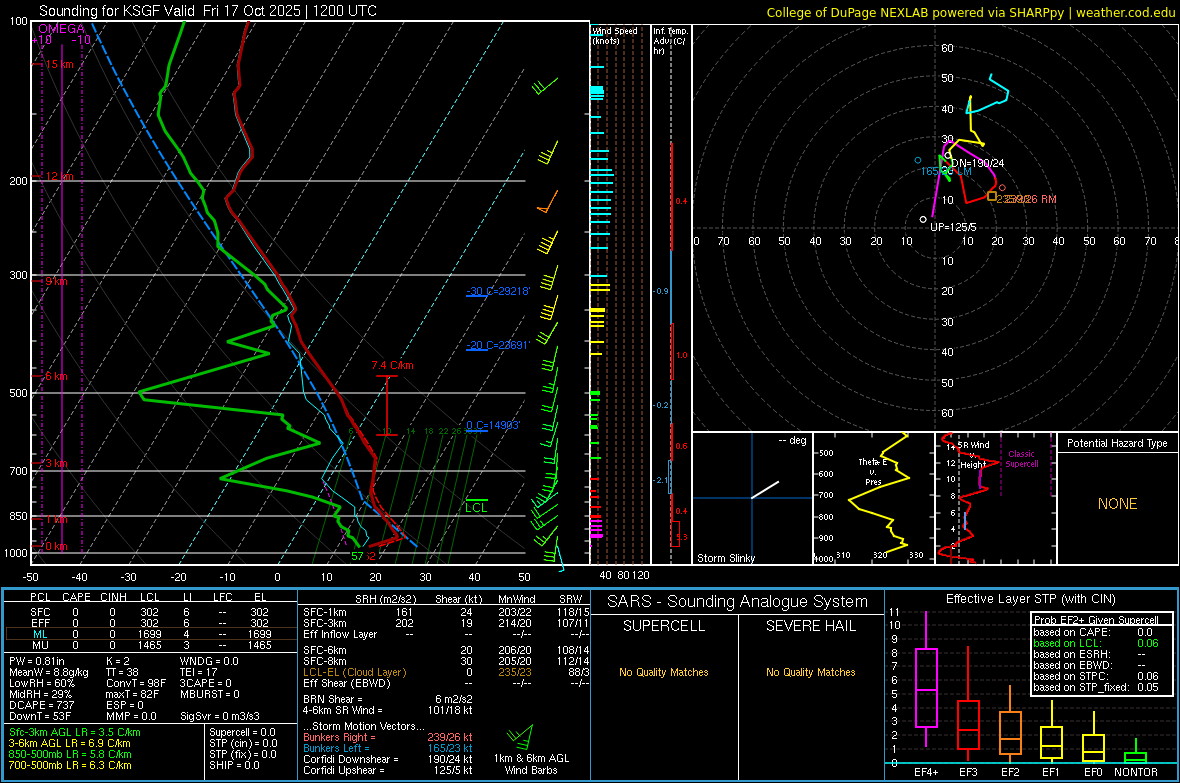Click the white UP=125/5 circle marker on hodograph
Screen dimensions: 1180x783
click(x=923, y=220)
